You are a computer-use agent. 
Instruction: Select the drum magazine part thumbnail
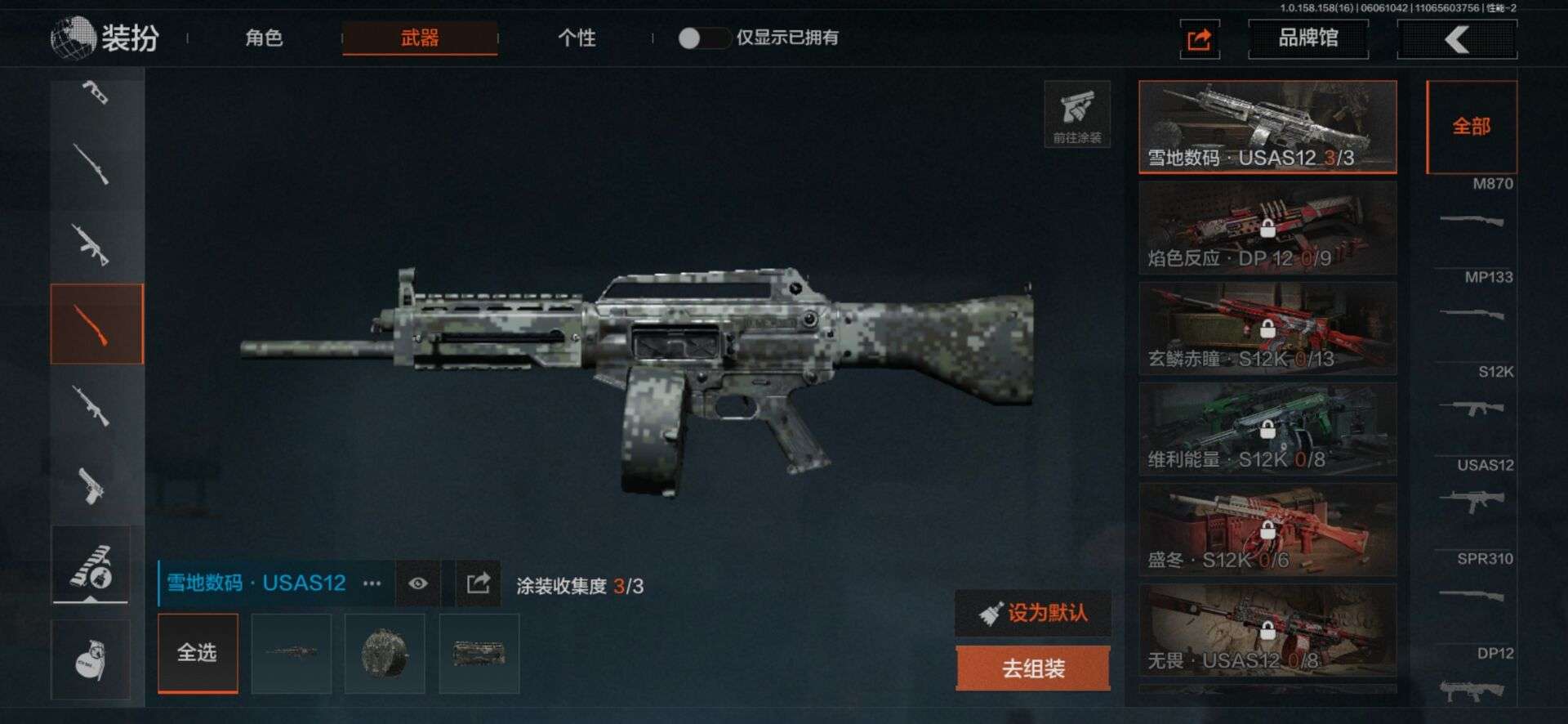[385, 654]
